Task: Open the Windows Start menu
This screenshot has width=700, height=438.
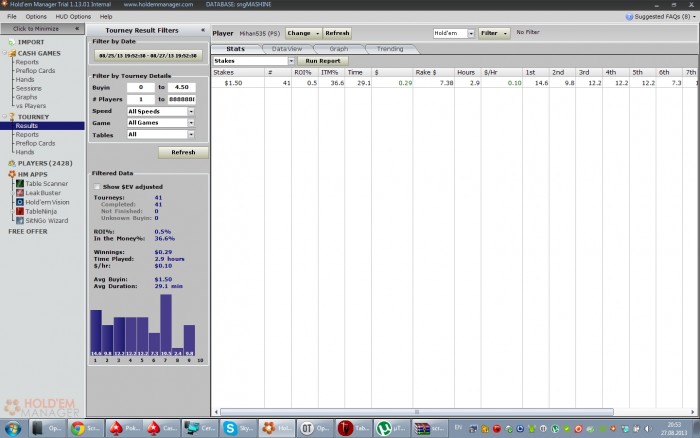Action: point(12,429)
